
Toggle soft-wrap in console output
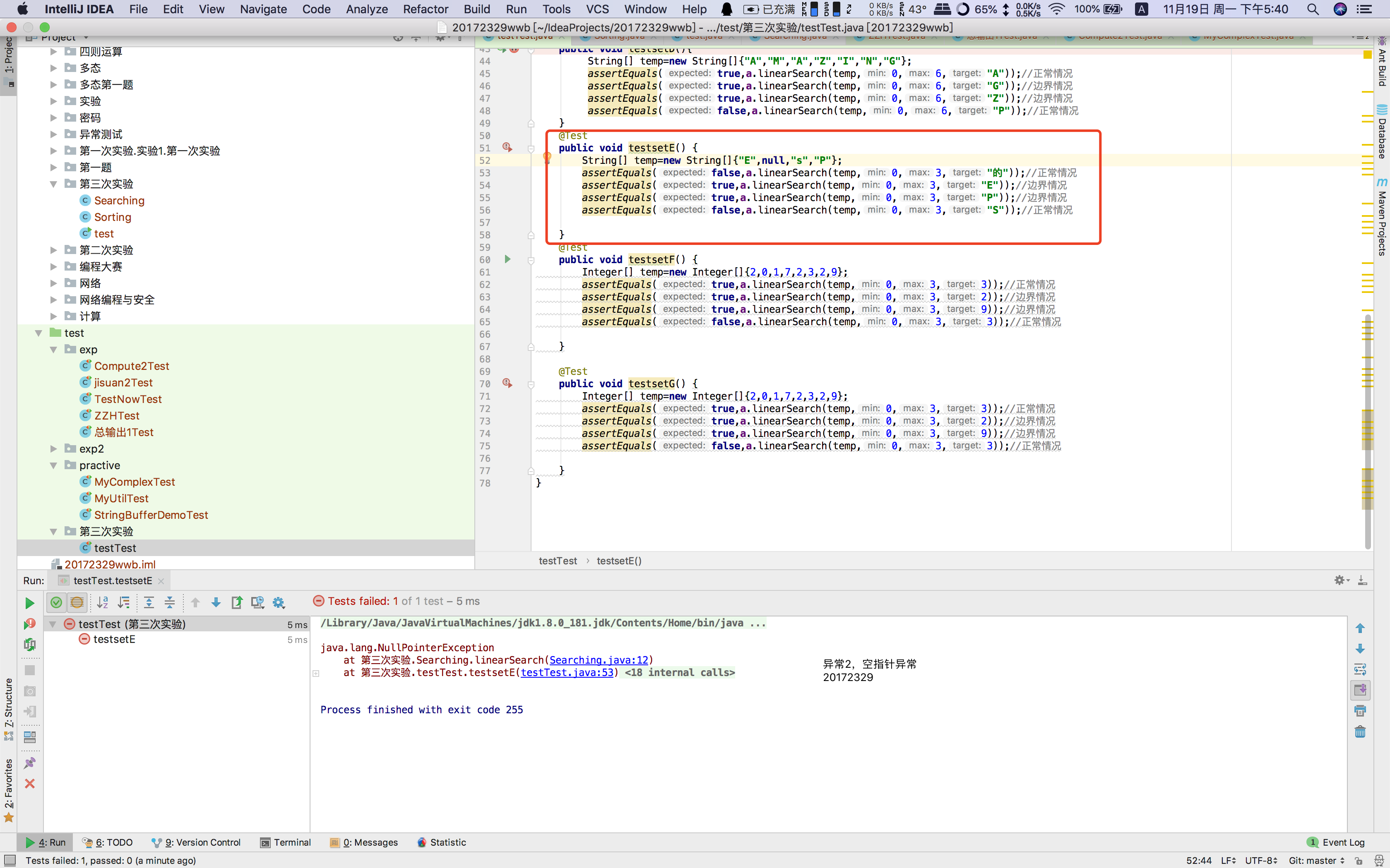[1359, 669]
